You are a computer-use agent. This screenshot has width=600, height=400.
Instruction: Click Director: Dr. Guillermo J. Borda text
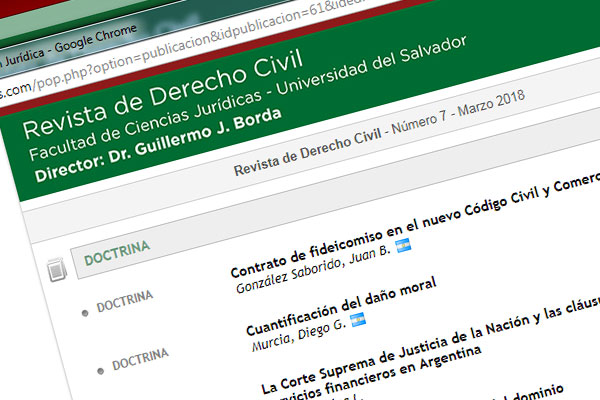click(x=158, y=145)
